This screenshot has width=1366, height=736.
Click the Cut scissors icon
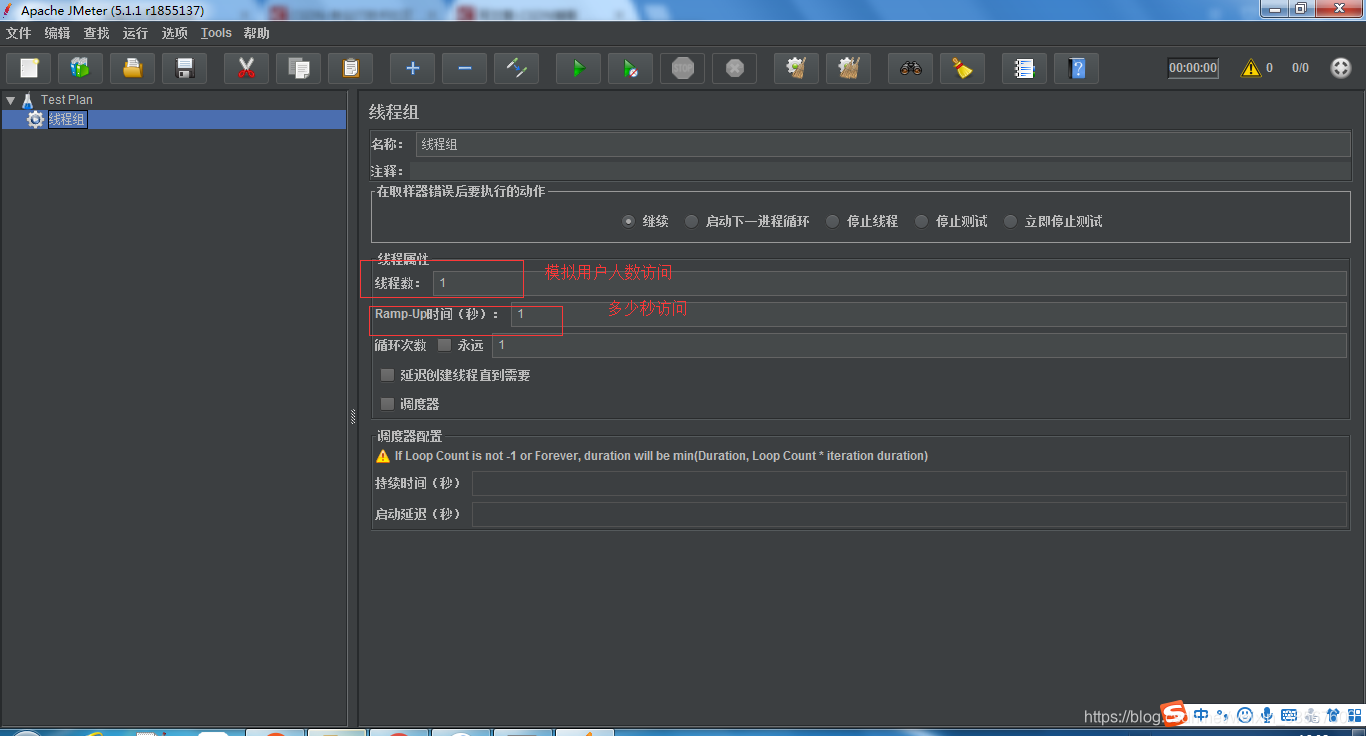246,68
